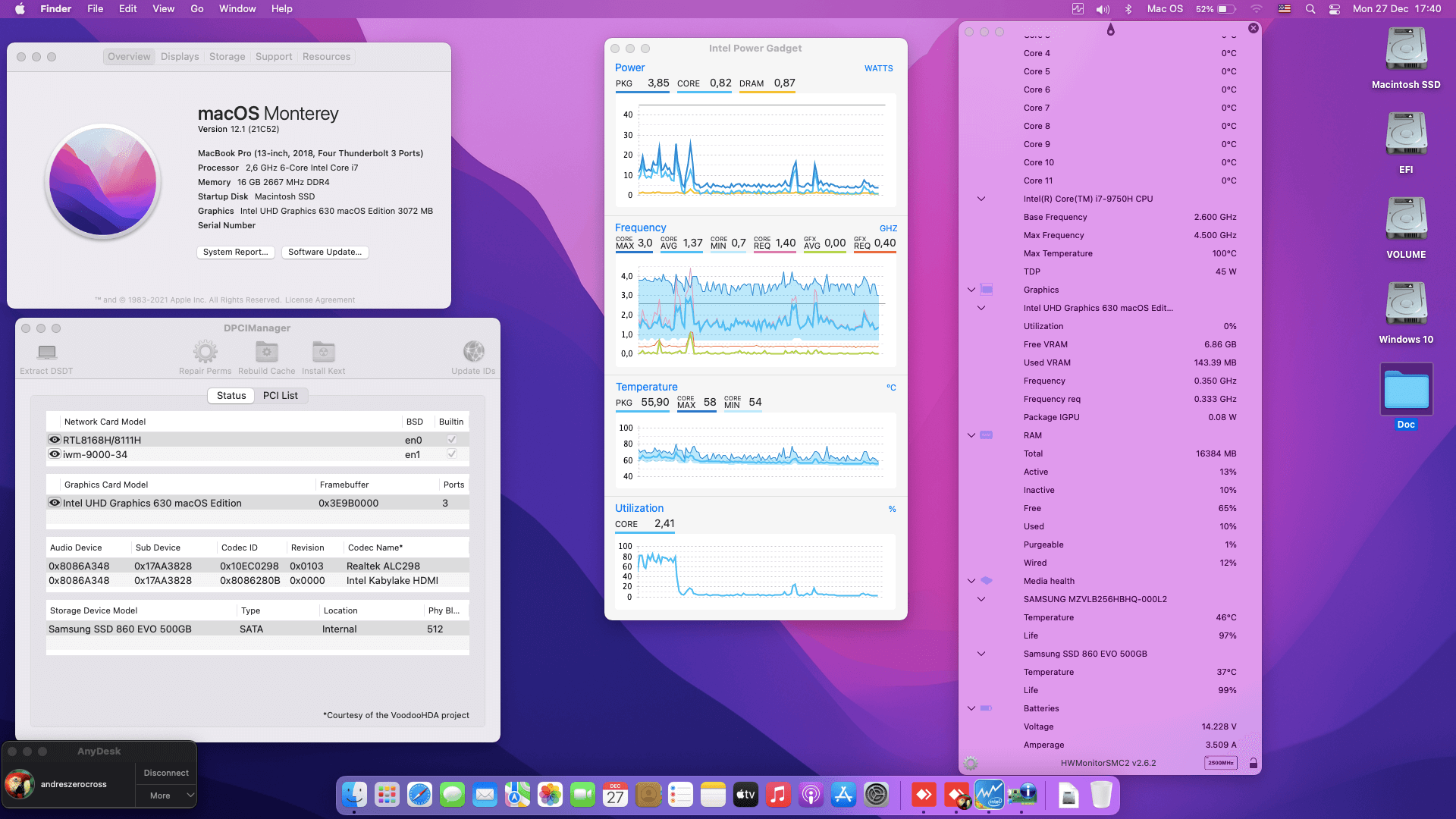Click Intel Power Gadget icon in Dock

point(989,795)
